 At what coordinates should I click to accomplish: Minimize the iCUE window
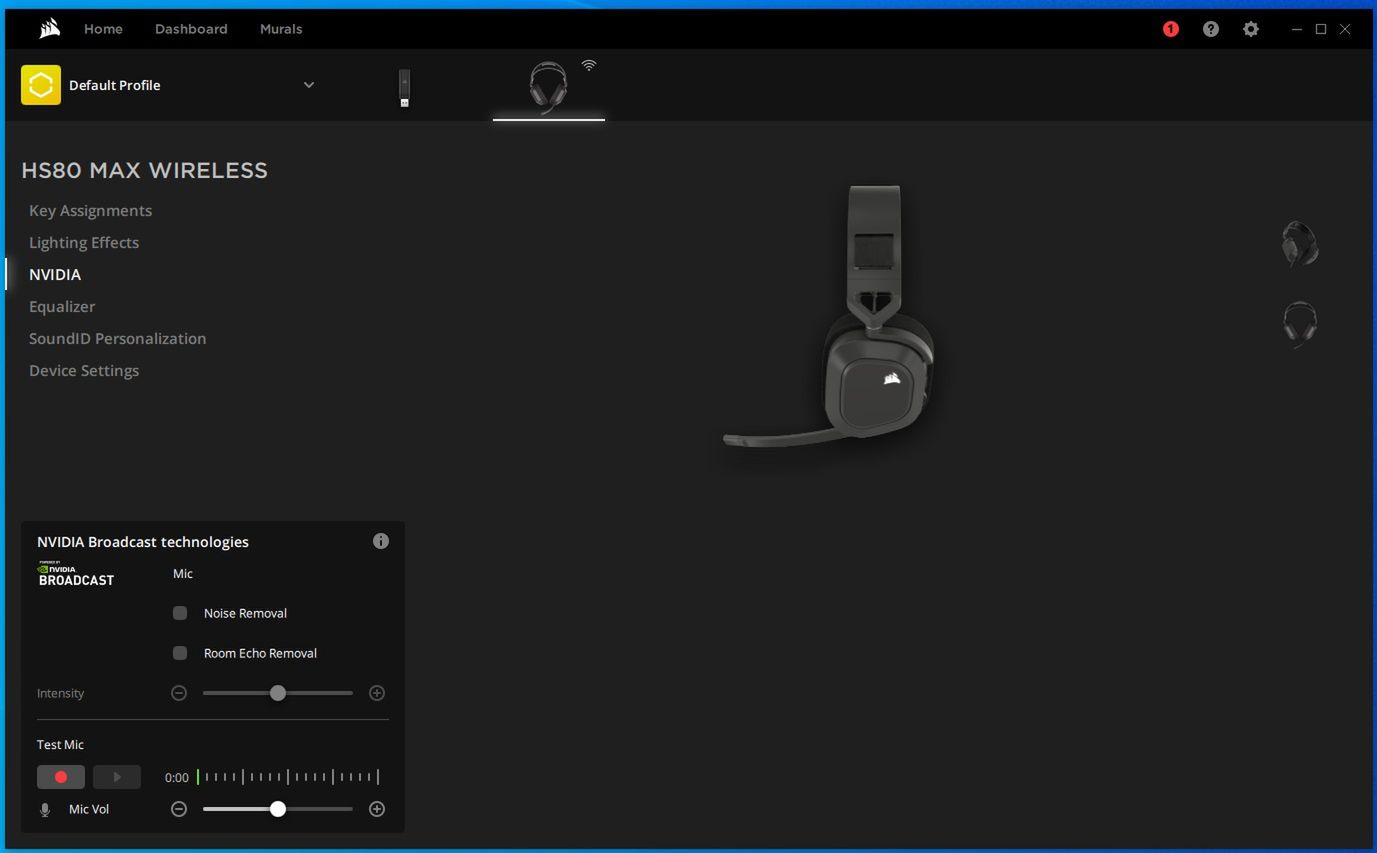1297,29
